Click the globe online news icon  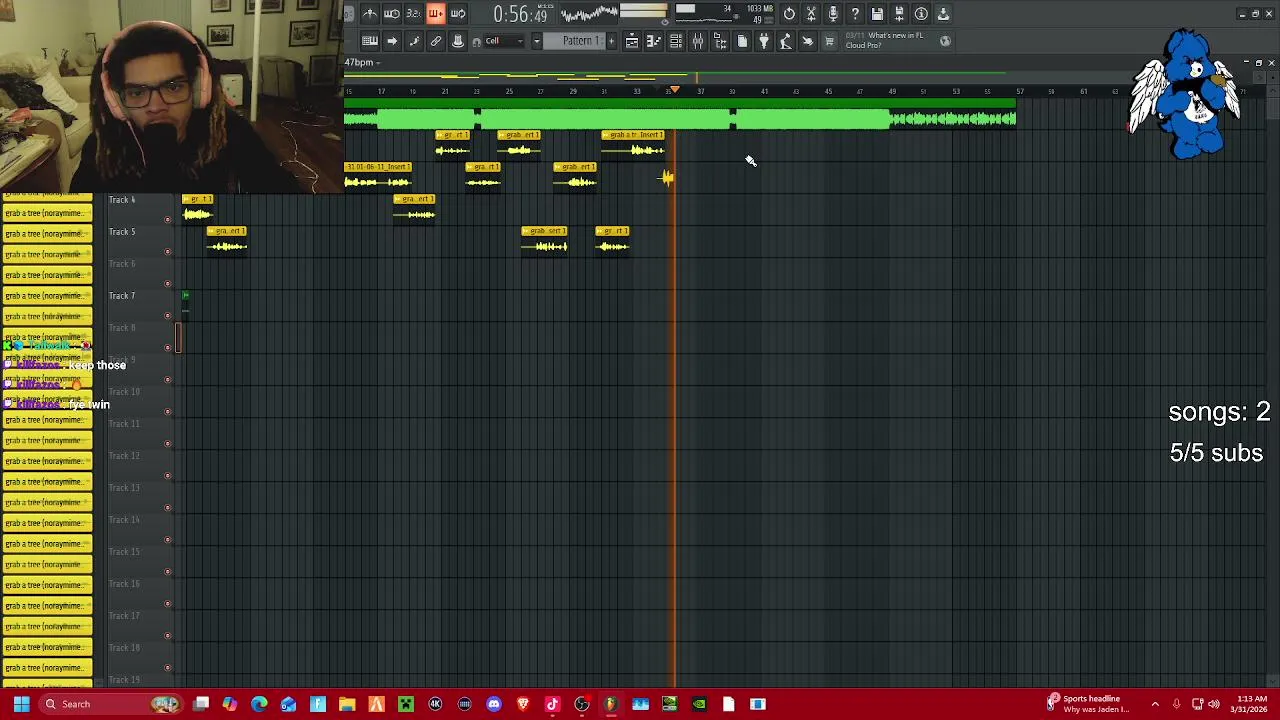point(946,41)
